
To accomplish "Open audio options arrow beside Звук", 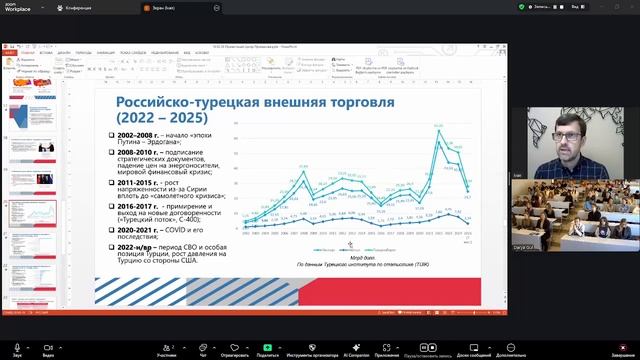I will [28, 348].
